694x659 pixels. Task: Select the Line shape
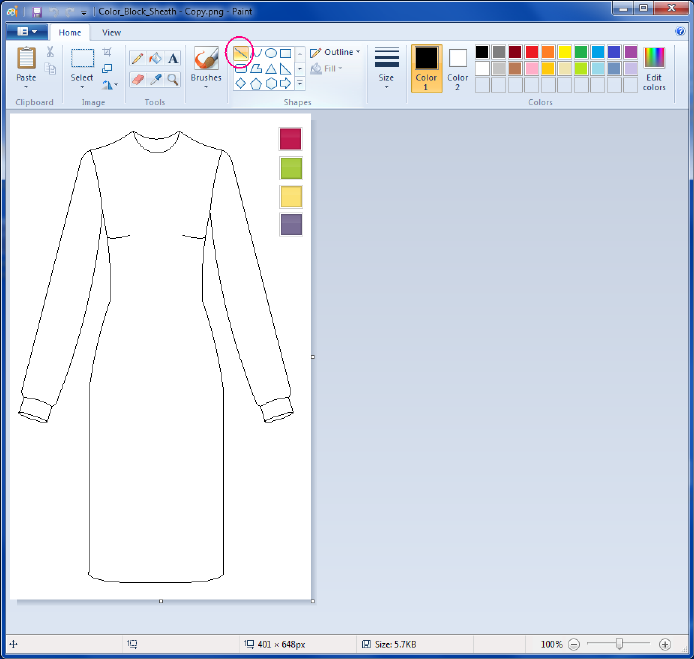pos(240,54)
